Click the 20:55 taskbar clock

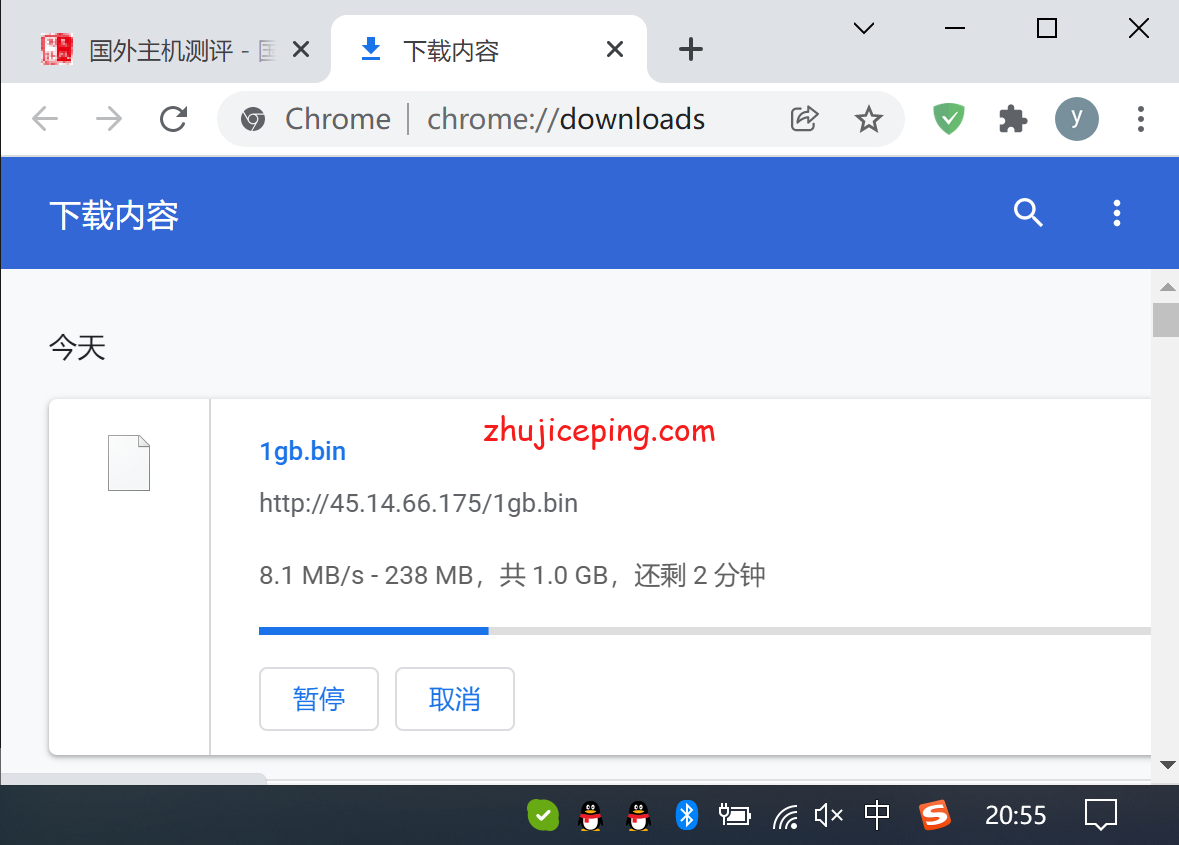(1016, 815)
